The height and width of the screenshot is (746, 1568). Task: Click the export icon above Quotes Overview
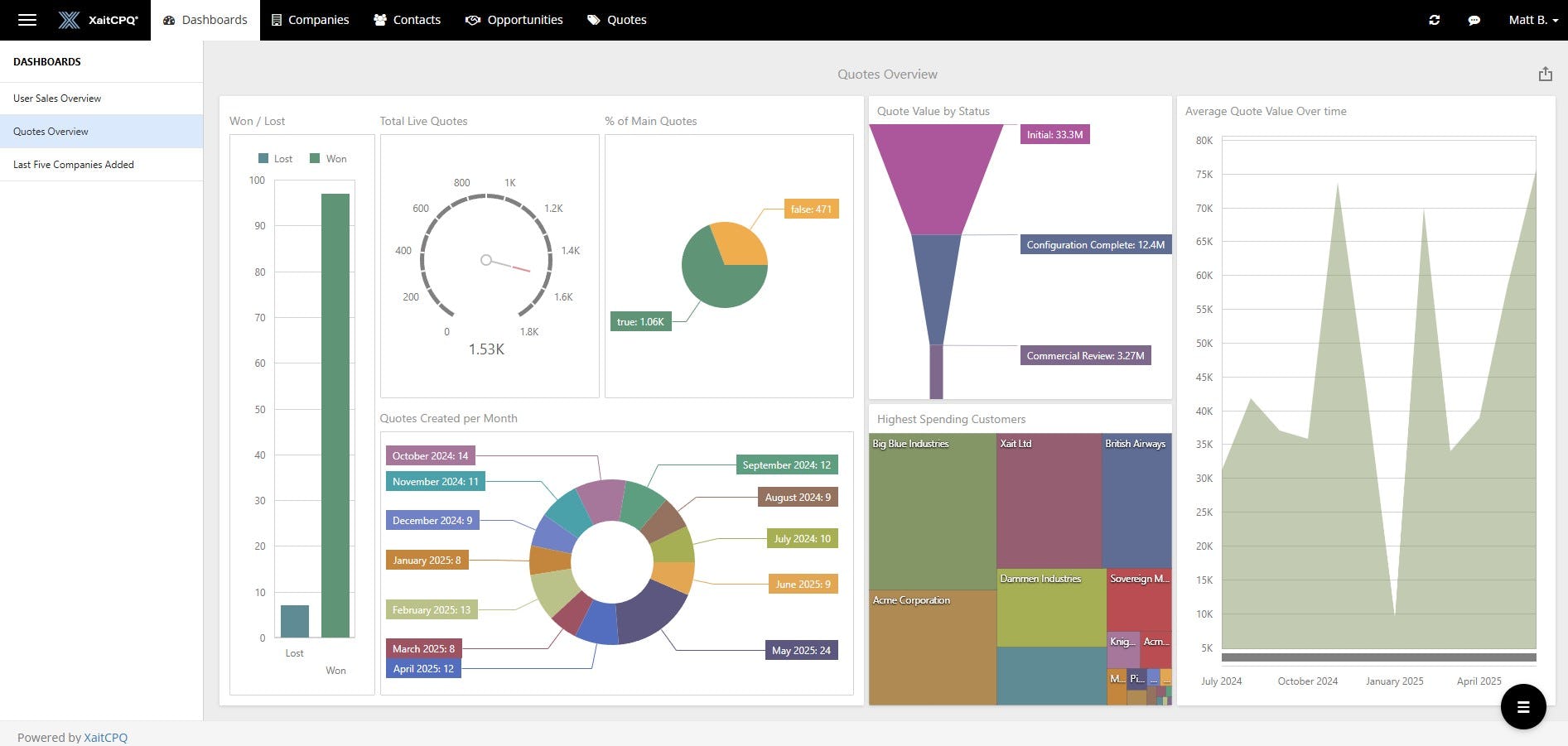(1546, 74)
